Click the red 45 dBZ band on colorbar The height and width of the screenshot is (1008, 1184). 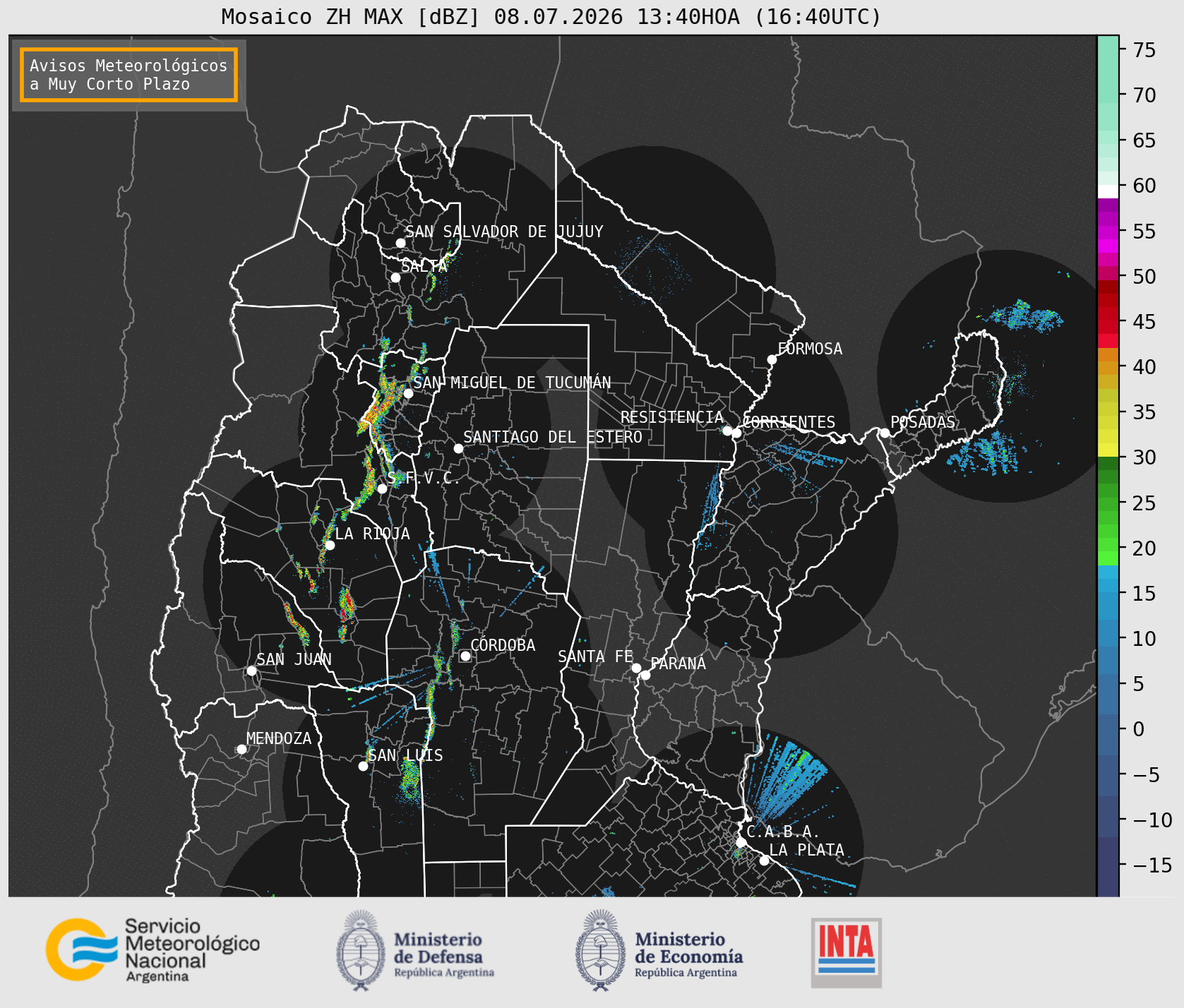point(1108,326)
